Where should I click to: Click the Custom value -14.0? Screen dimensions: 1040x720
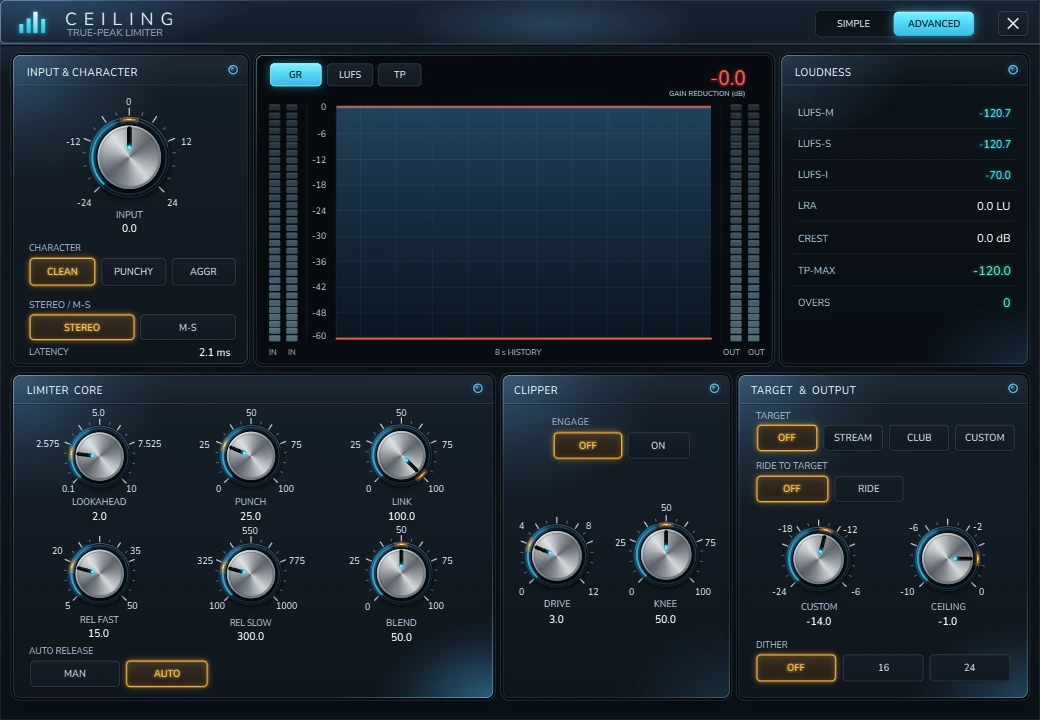coord(818,621)
